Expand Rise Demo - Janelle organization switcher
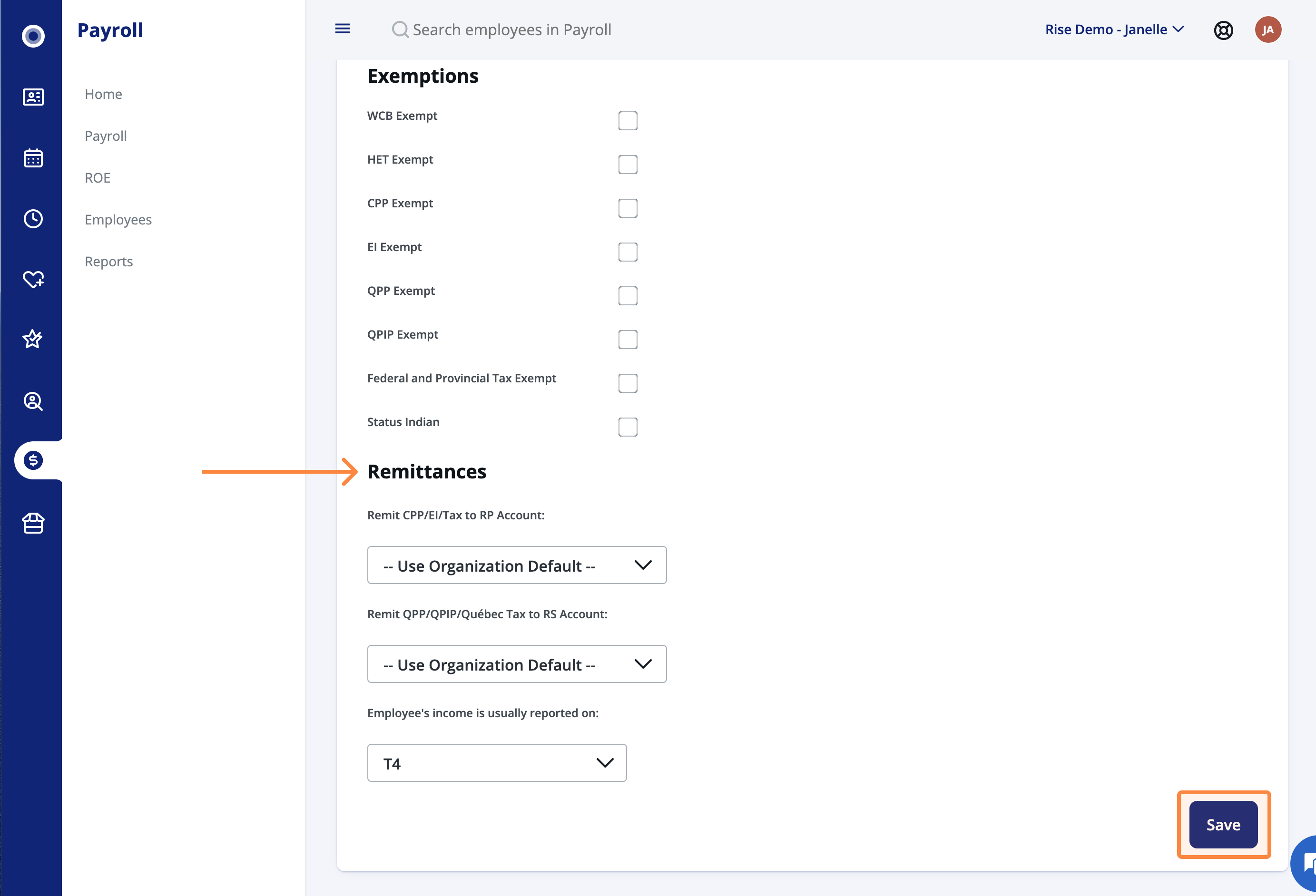 [1114, 29]
